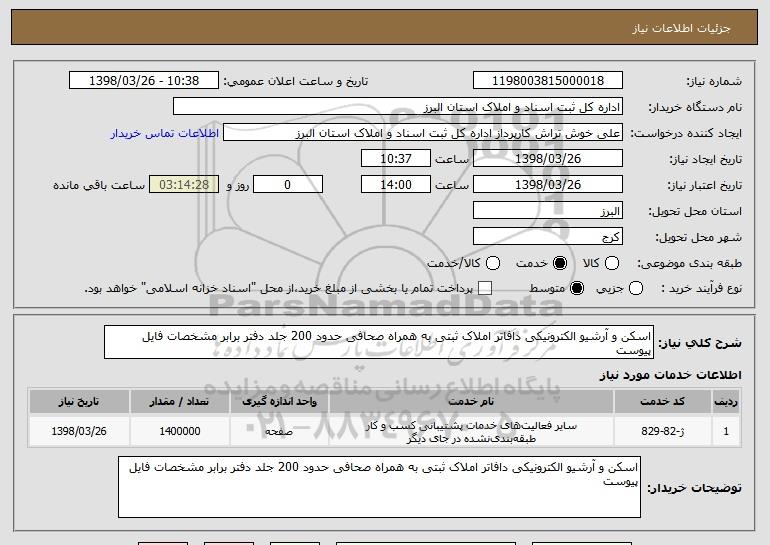The height and width of the screenshot is (545, 770).
Task: Open the buyer contact information link
Action: pos(165,133)
